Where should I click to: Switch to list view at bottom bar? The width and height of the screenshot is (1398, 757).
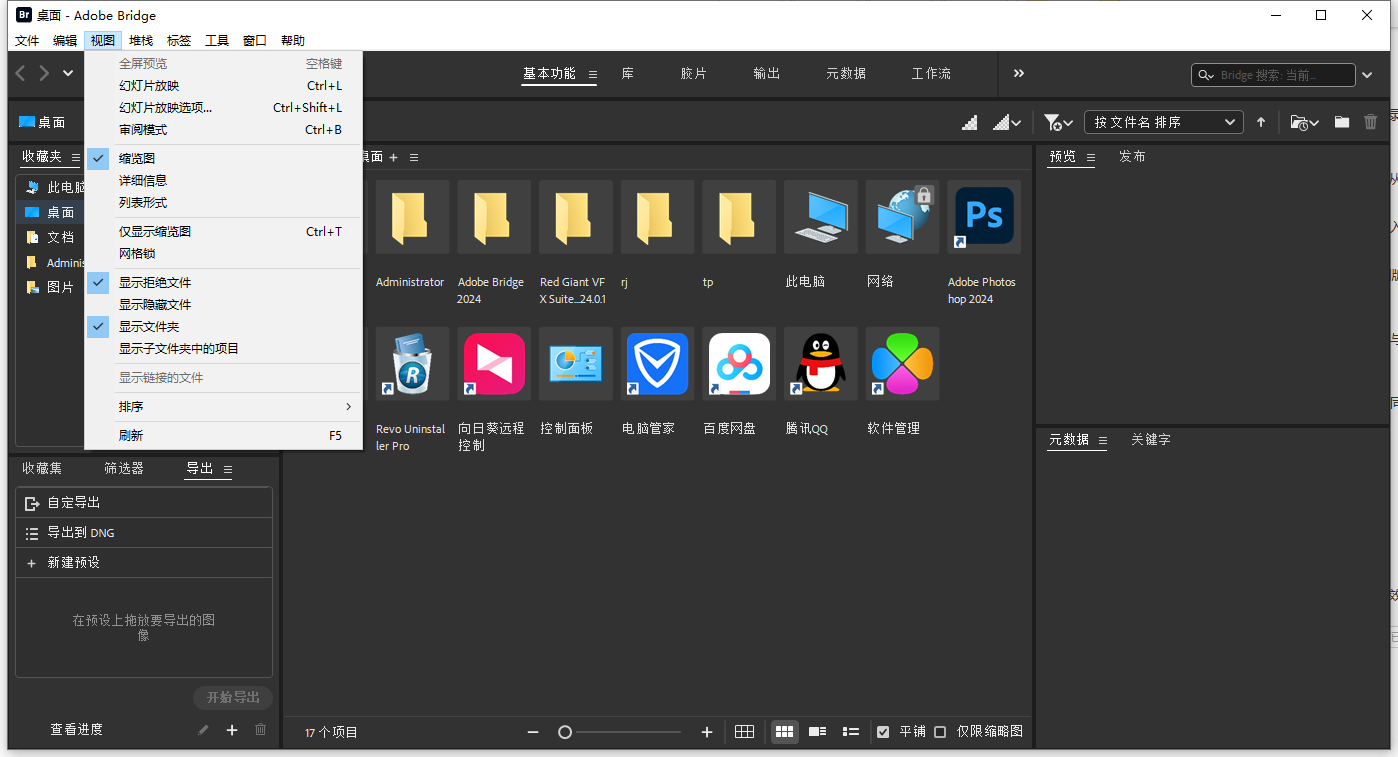click(x=850, y=731)
